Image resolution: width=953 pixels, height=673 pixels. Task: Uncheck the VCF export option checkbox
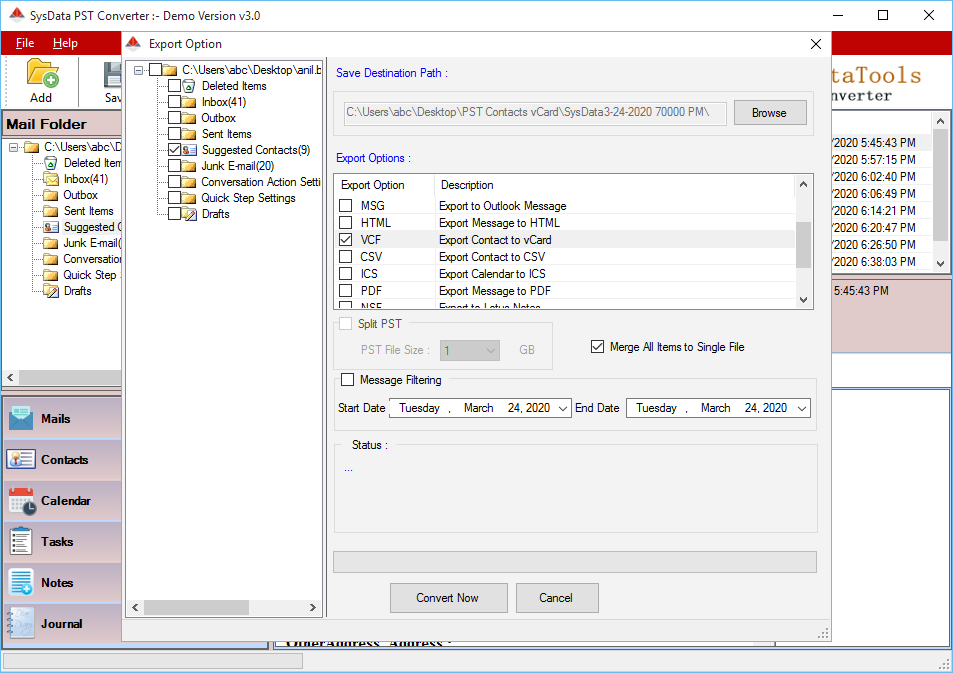point(346,240)
